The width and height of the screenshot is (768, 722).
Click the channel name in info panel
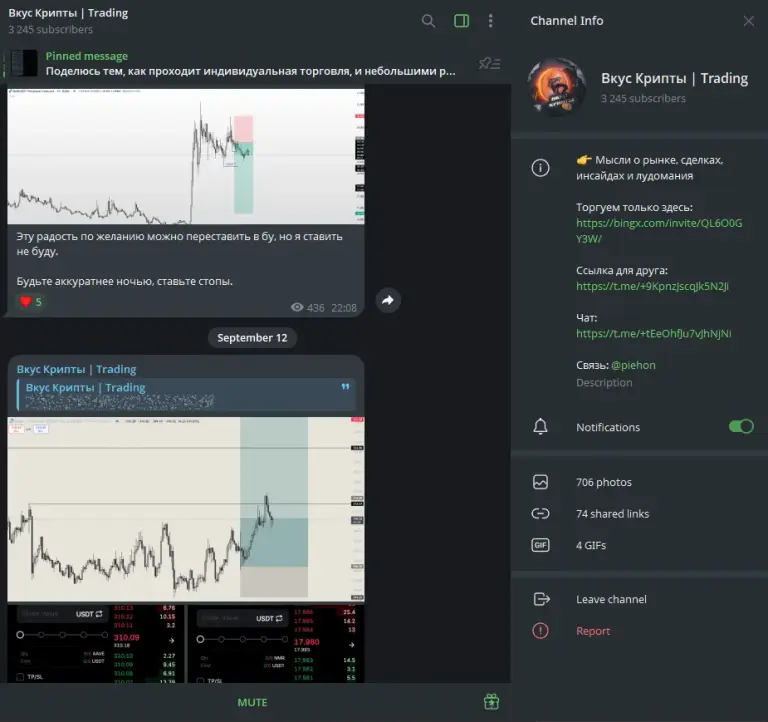coord(674,78)
